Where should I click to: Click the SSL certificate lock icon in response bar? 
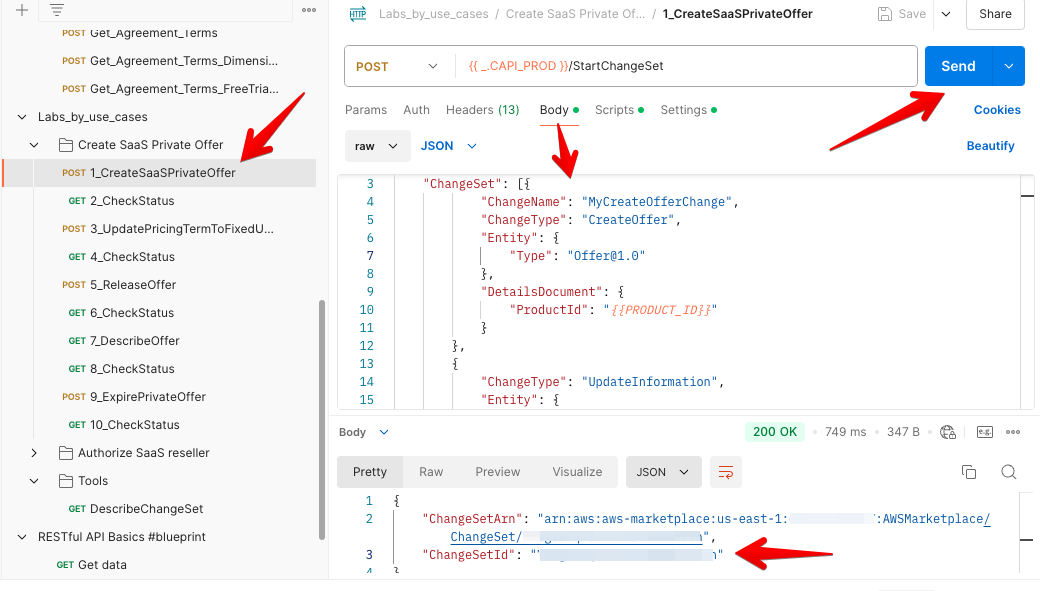coord(948,431)
